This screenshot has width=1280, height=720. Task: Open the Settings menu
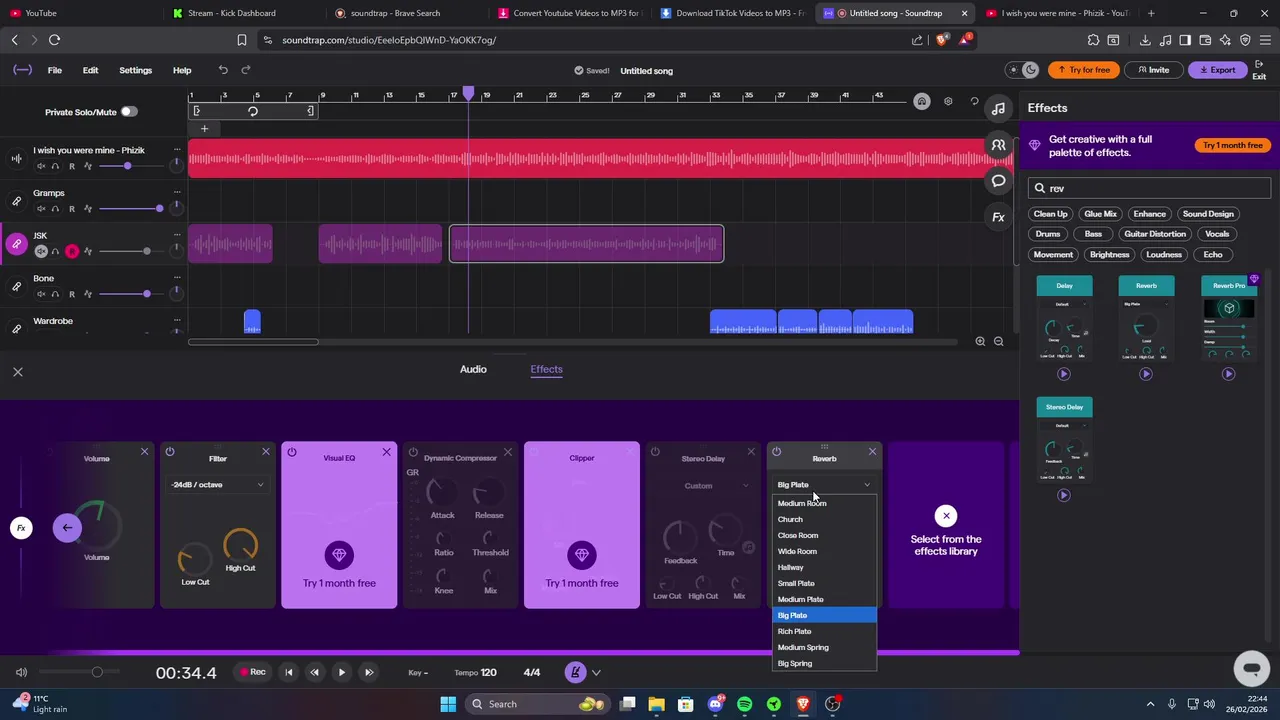click(x=135, y=70)
